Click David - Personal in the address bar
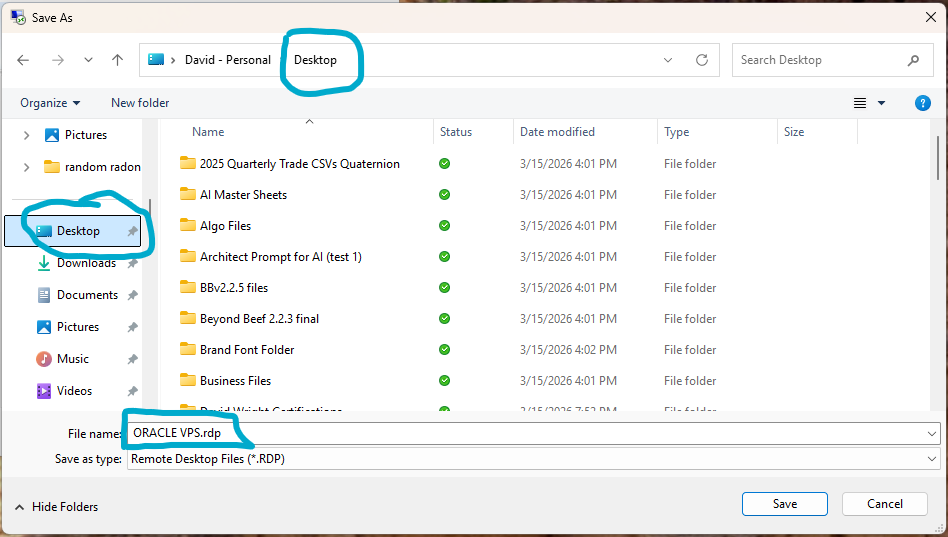Screen dimensions: 948x537 pyautogui.click(x=228, y=60)
